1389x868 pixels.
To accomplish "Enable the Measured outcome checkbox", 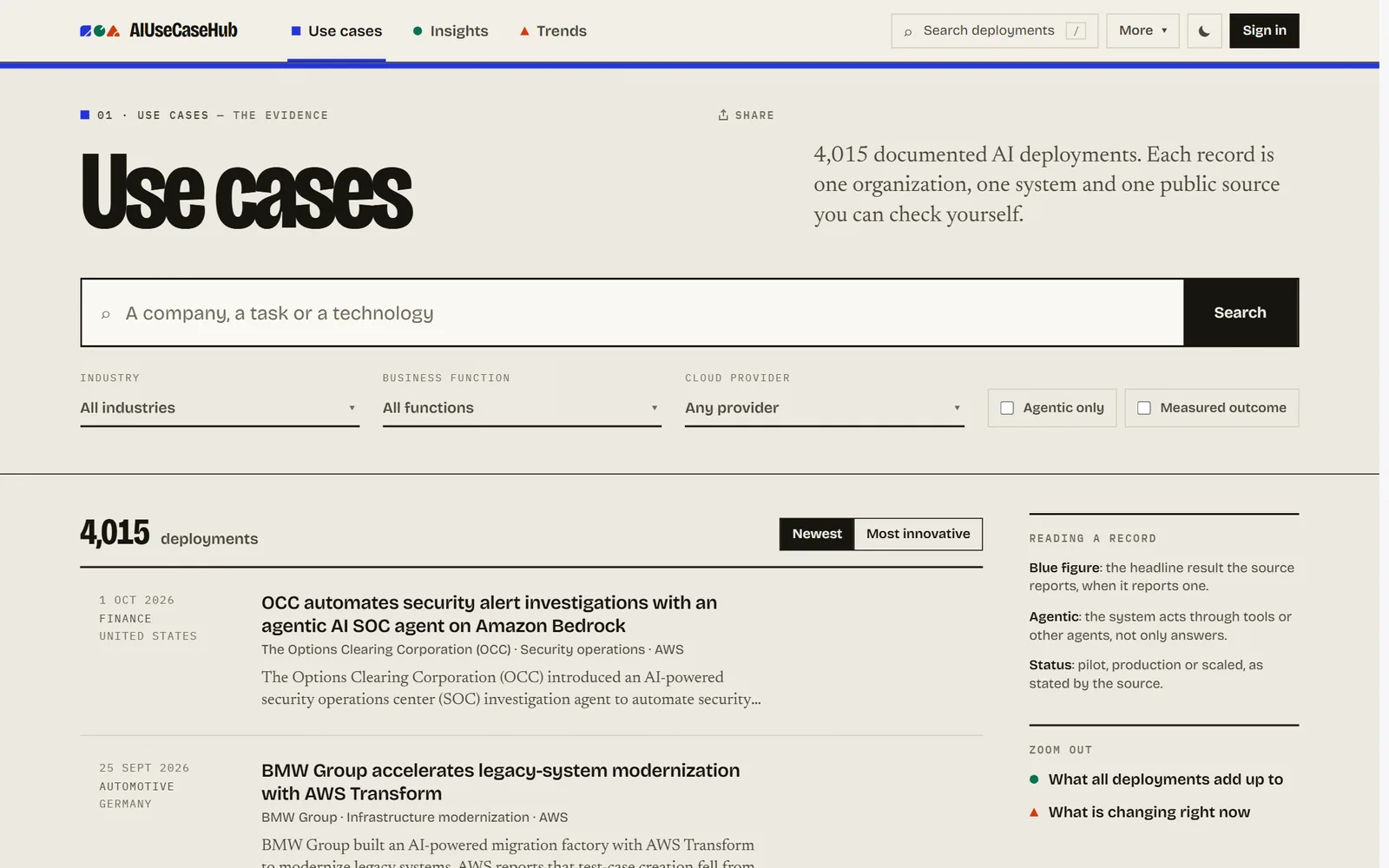I will [x=1144, y=408].
